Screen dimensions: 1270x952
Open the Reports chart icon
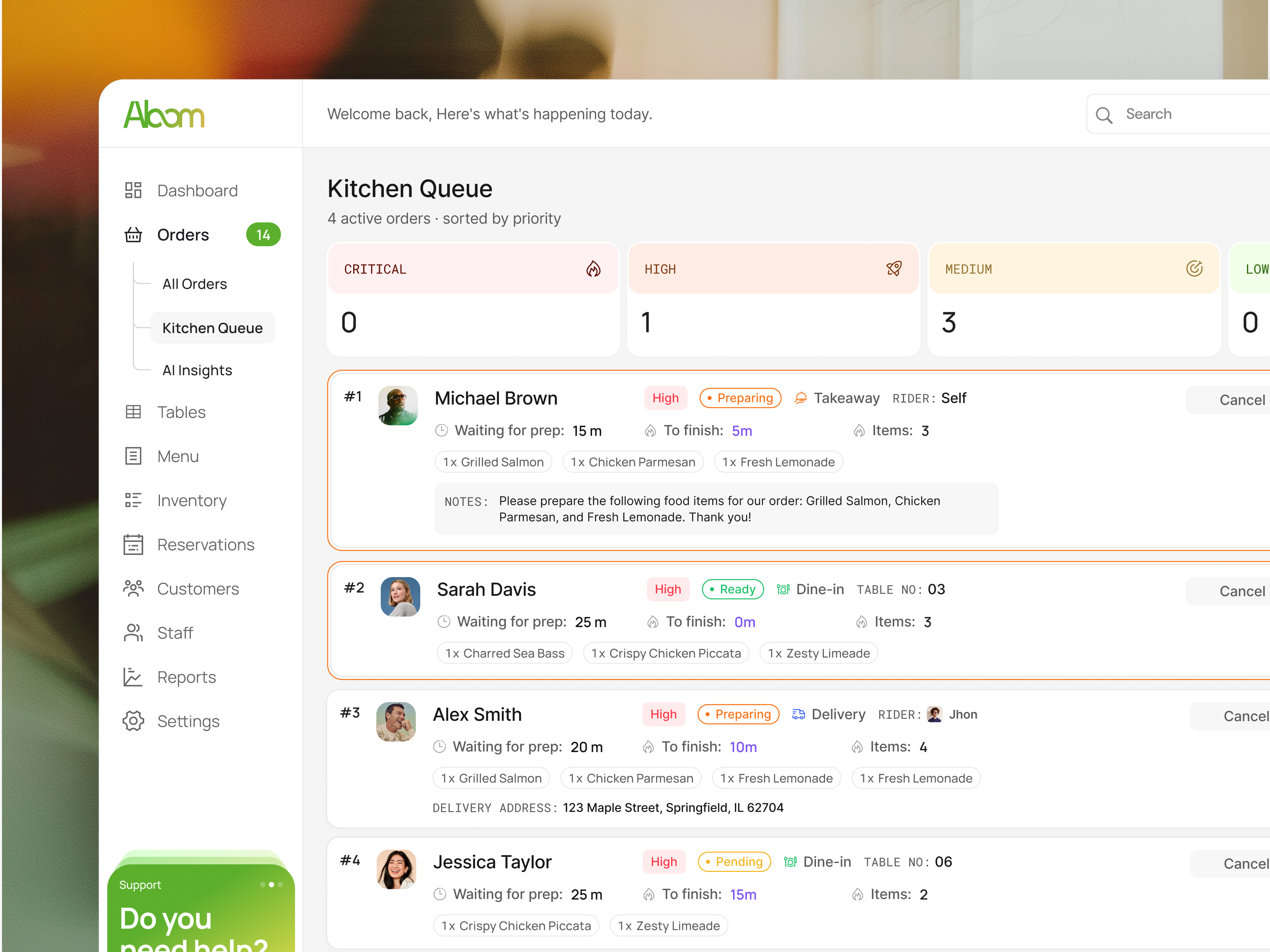coord(133,677)
